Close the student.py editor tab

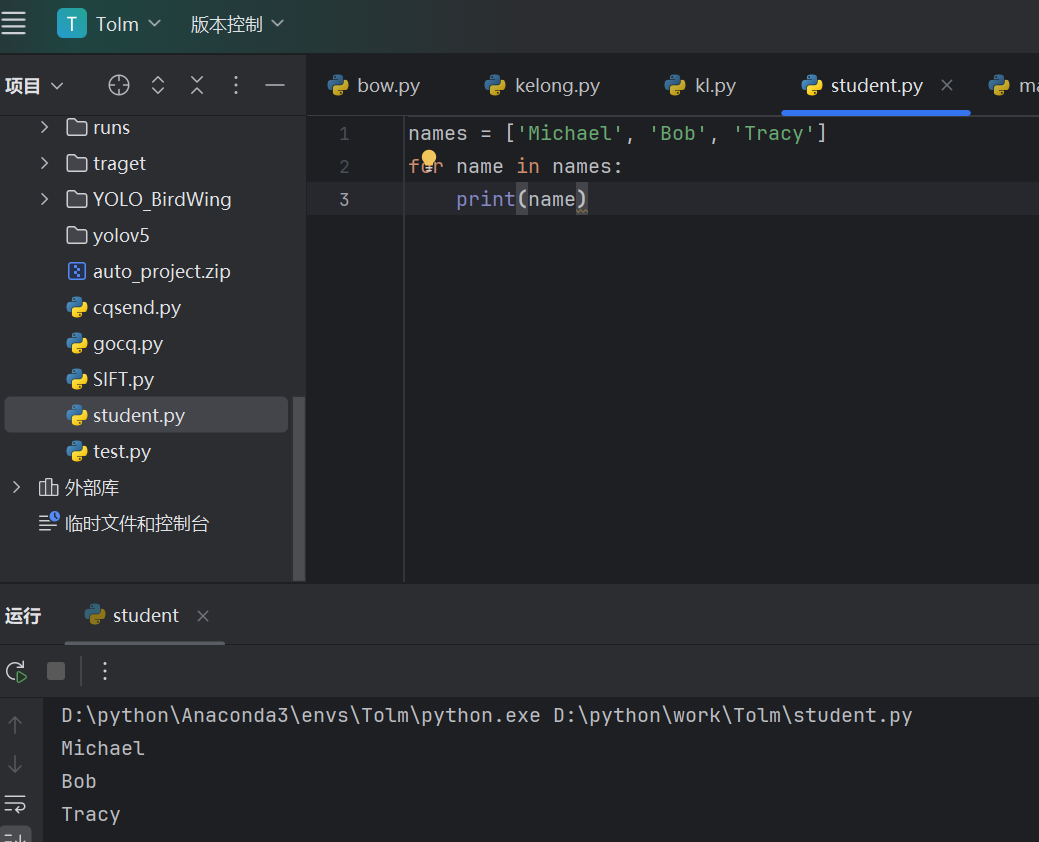point(947,85)
